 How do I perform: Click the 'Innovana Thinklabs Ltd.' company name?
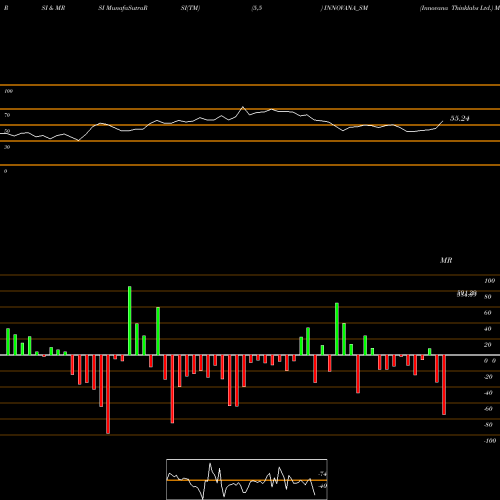(456, 8)
